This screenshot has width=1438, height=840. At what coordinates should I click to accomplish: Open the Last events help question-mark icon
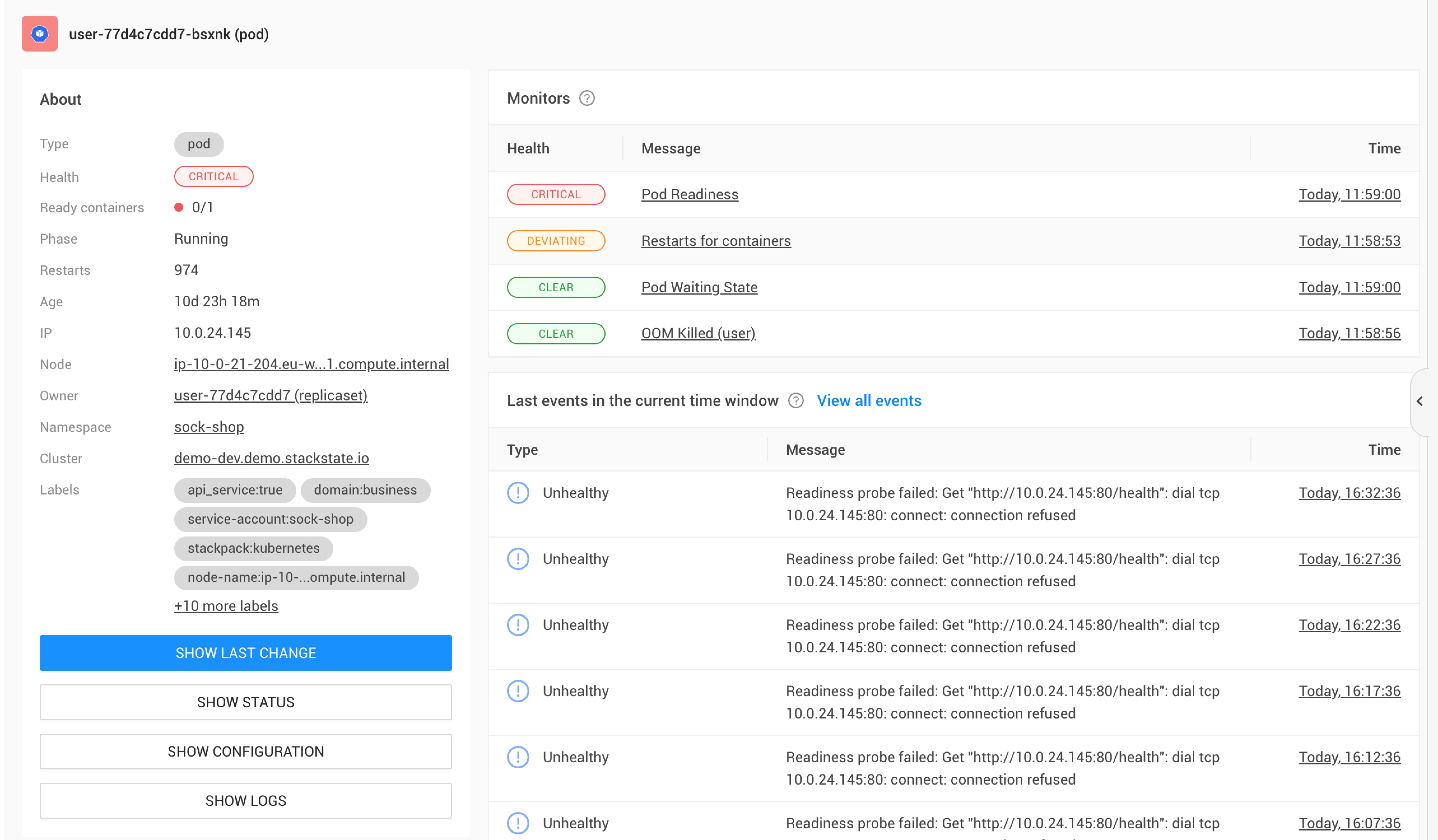click(795, 401)
